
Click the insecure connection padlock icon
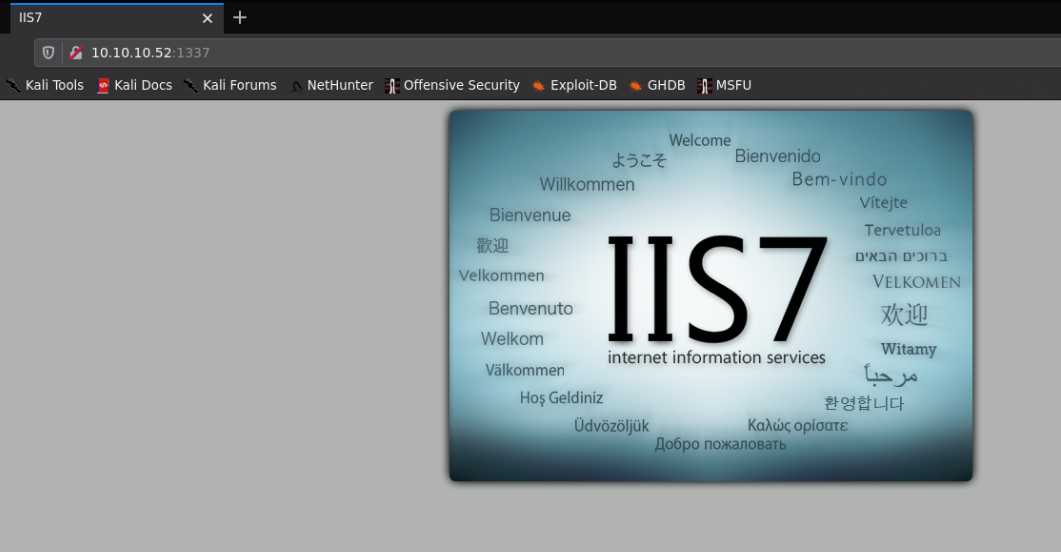pos(76,53)
